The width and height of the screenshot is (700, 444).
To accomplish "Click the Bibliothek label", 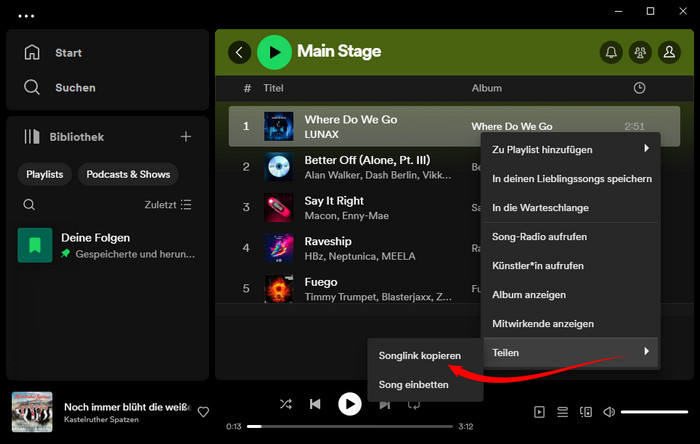I will pyautogui.click(x=76, y=137).
